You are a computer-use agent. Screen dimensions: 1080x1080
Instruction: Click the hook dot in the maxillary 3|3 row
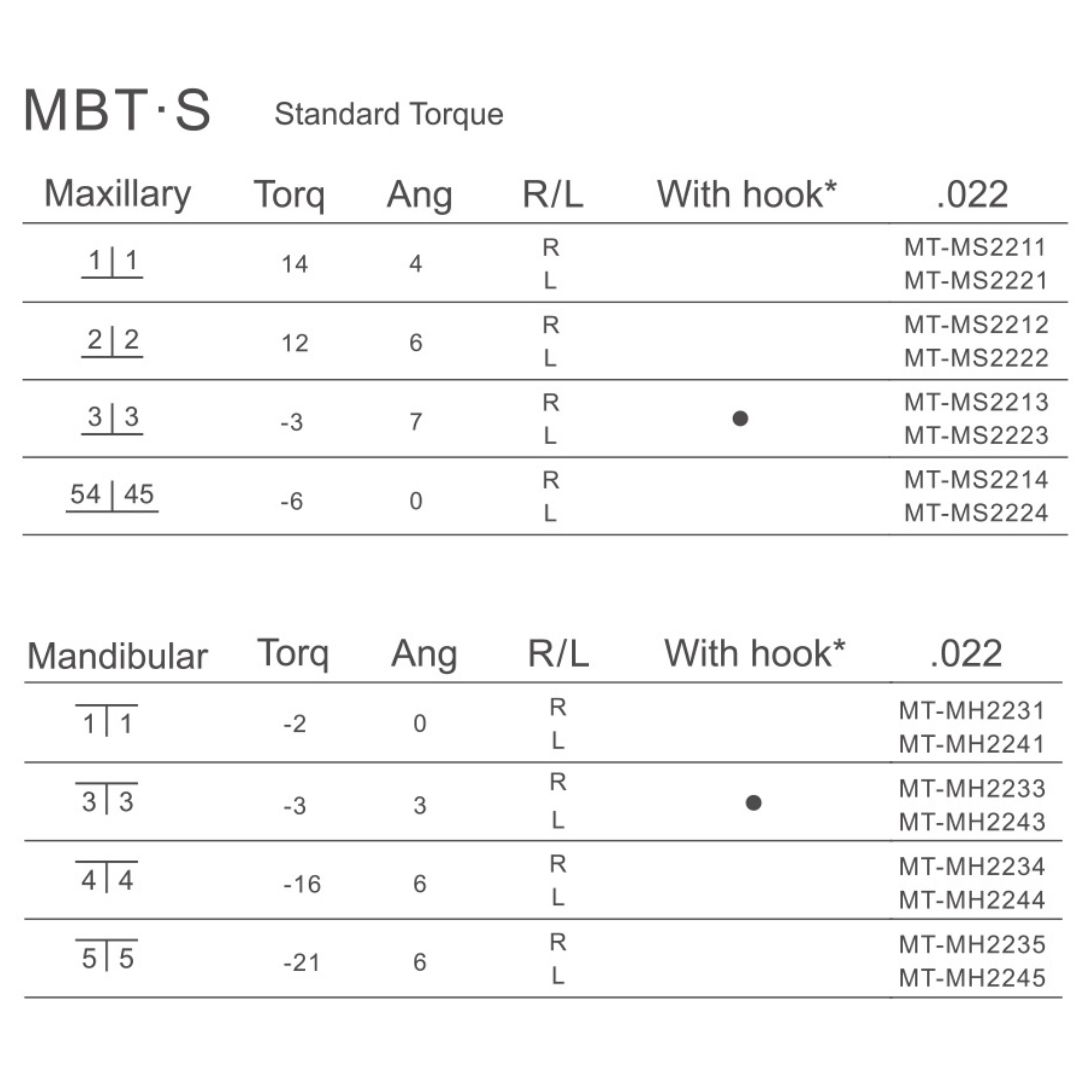(x=740, y=419)
